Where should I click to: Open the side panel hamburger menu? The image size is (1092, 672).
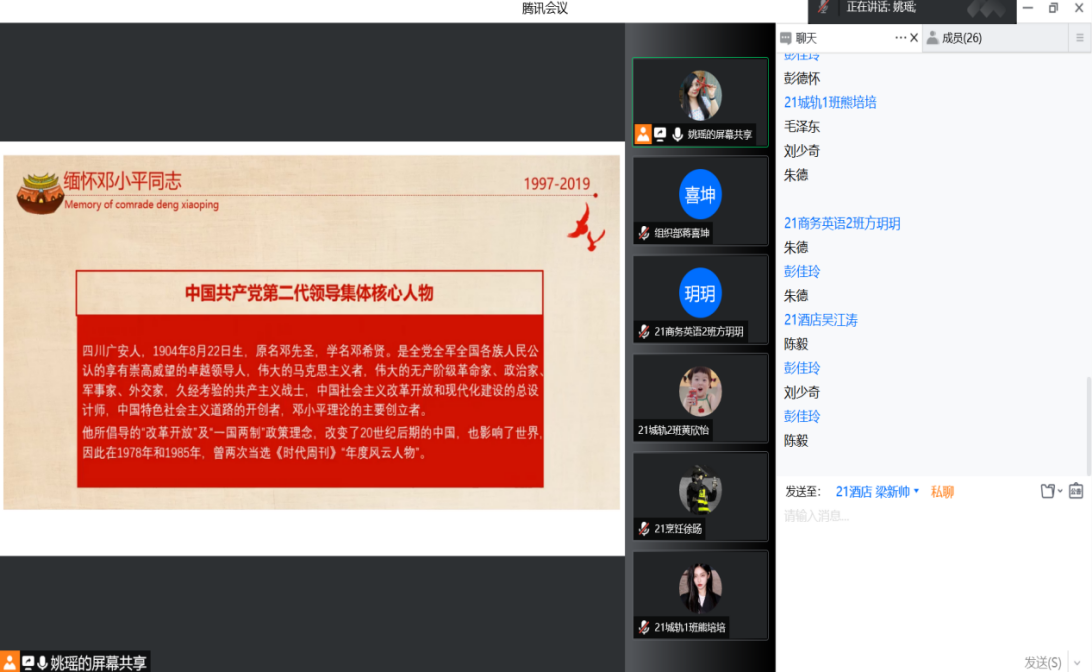tap(1080, 38)
